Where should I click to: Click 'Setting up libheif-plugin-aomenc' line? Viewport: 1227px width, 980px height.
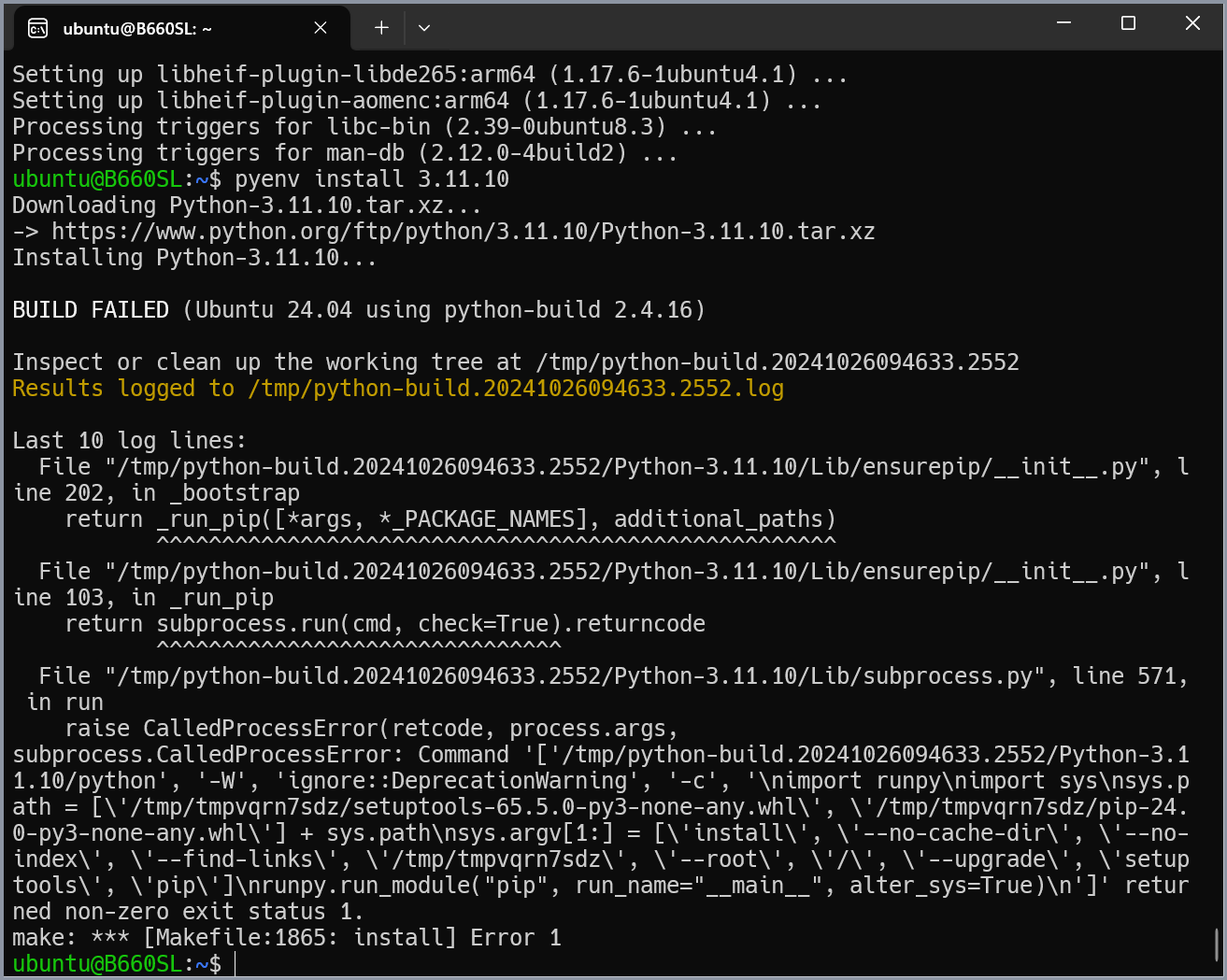[417, 101]
